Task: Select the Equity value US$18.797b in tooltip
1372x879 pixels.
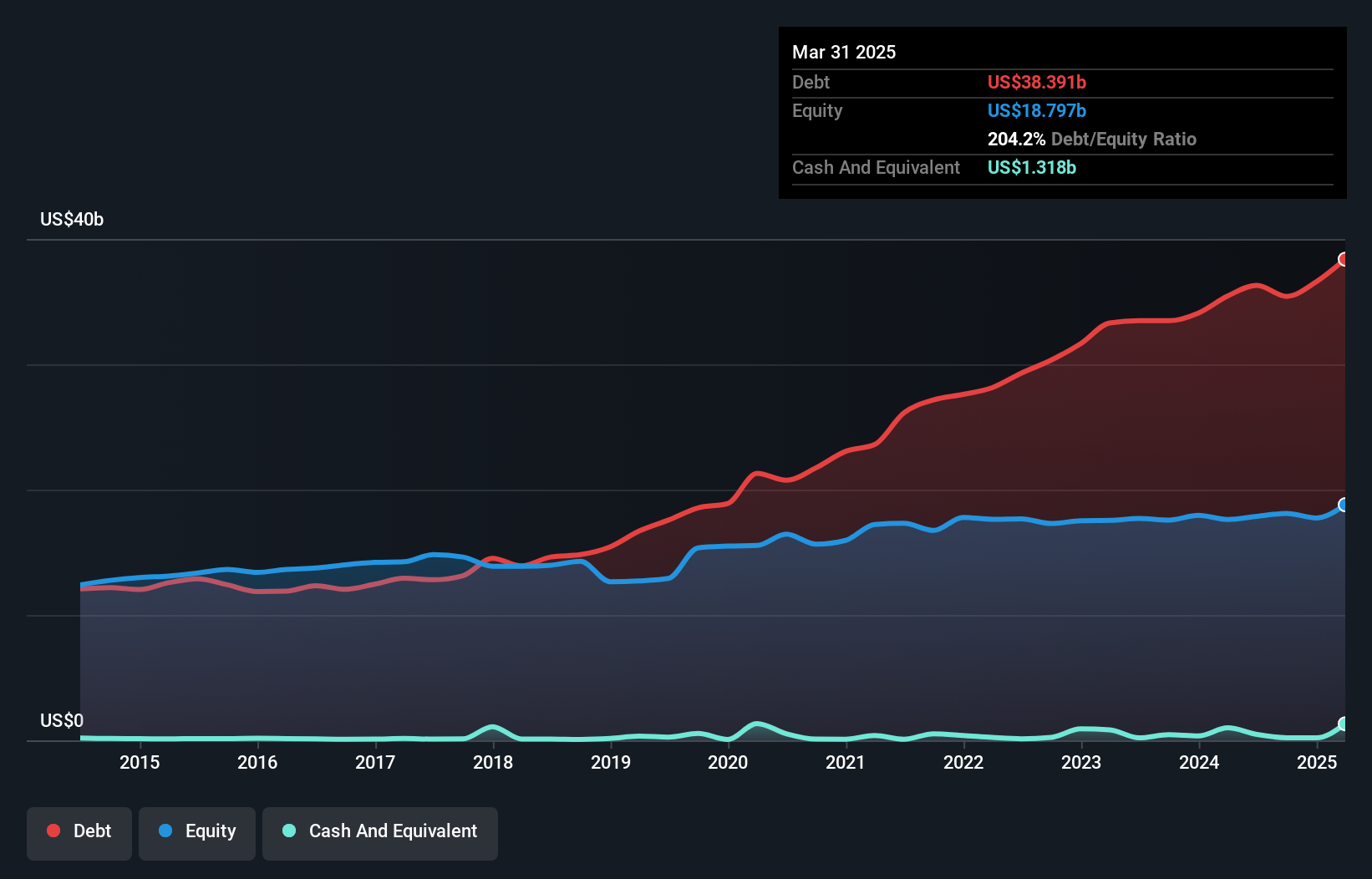Action: point(1036,111)
